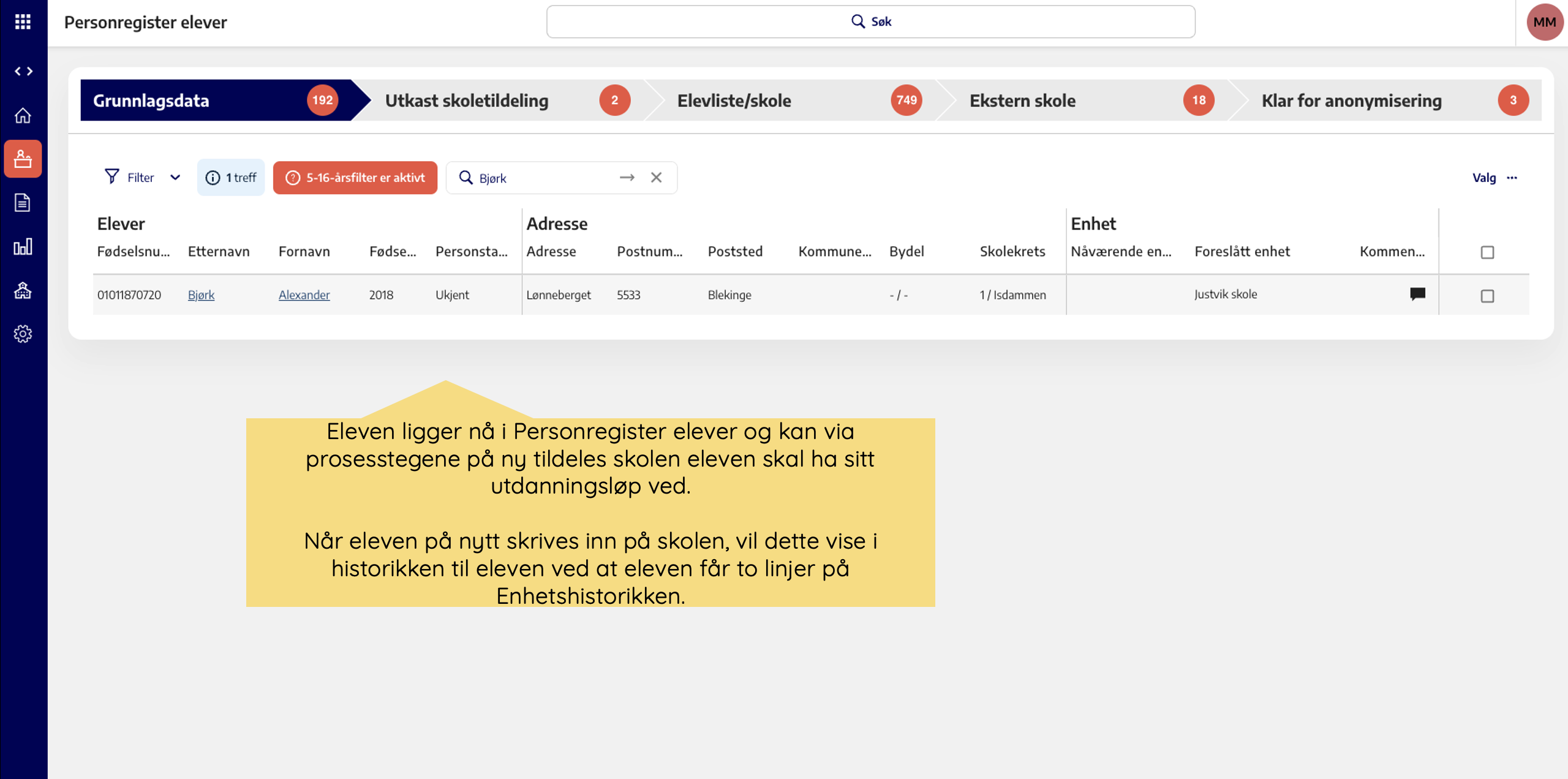Click the 2018 birth year cell
This screenshot has height=779, width=1568.
click(381, 295)
